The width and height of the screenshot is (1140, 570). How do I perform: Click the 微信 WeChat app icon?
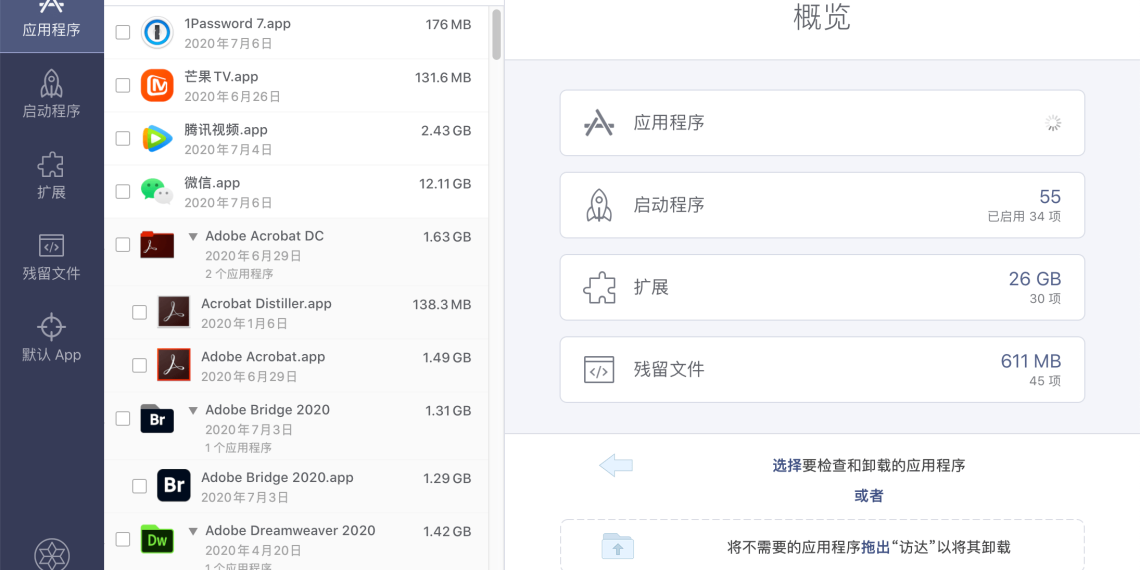point(157,191)
